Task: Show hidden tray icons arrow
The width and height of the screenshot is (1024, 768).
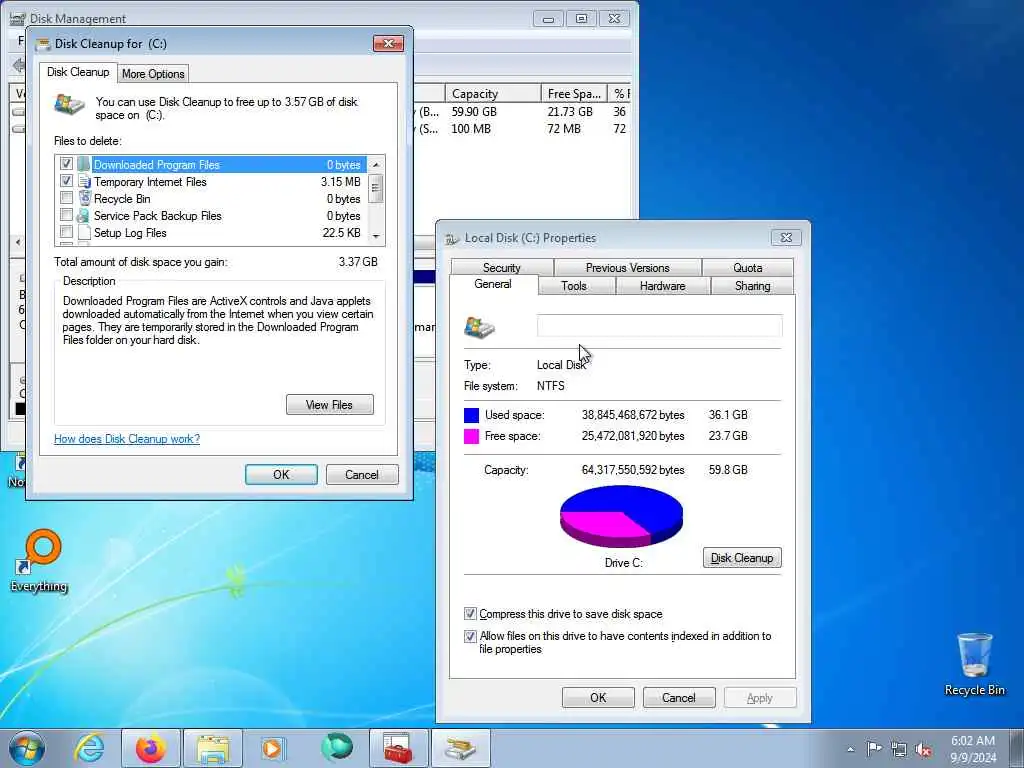Action: coord(850,750)
